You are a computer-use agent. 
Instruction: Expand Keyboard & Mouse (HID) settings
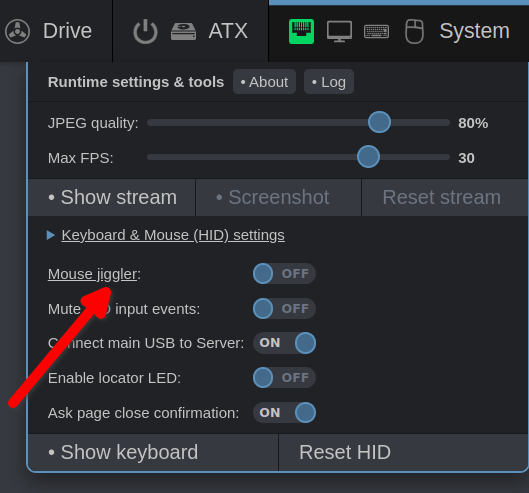[x=173, y=235]
